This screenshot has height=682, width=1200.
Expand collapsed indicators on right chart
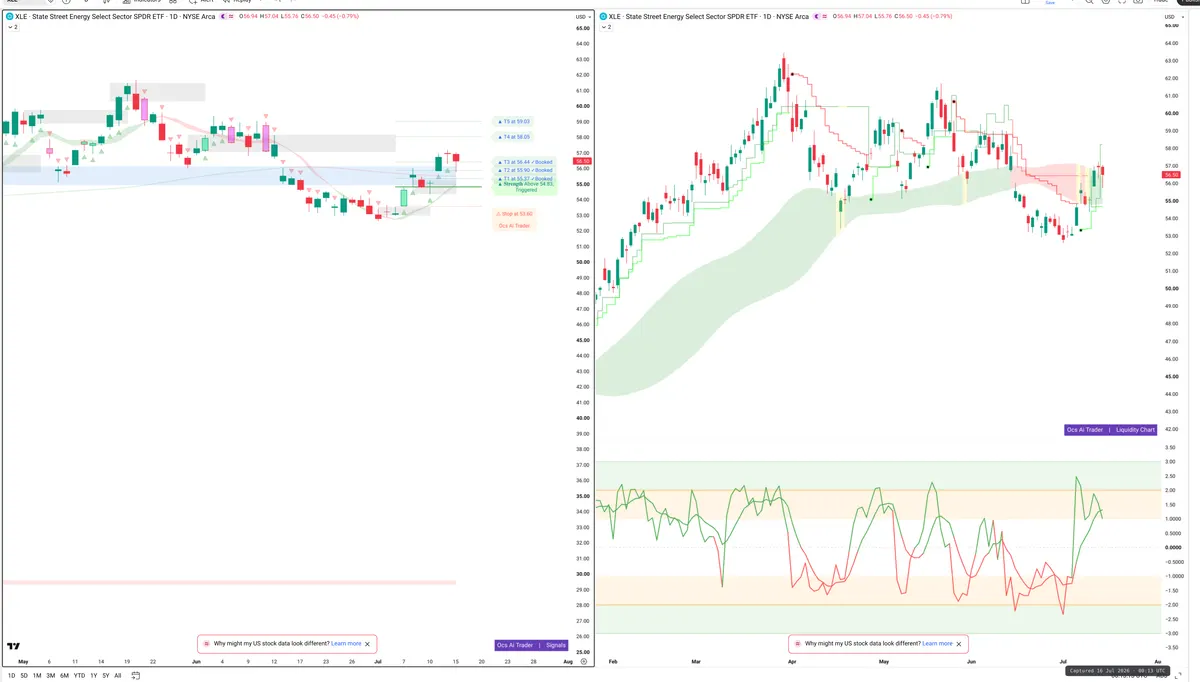(604, 27)
